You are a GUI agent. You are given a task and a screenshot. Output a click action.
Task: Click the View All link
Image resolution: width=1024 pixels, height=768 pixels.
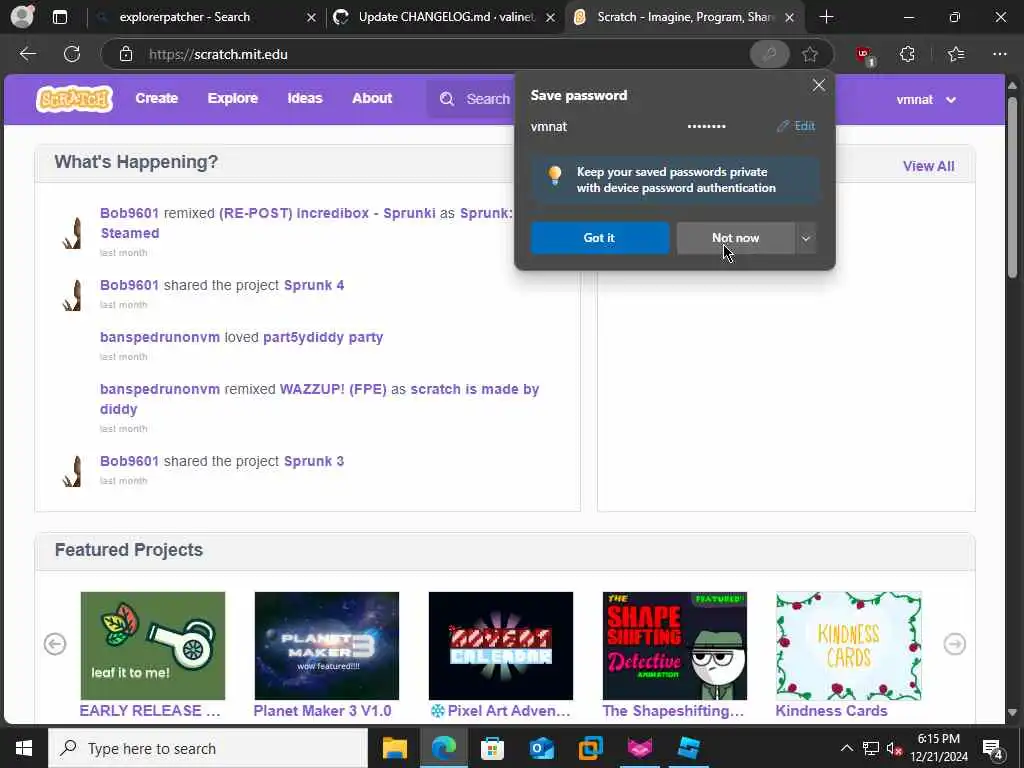coord(928,167)
